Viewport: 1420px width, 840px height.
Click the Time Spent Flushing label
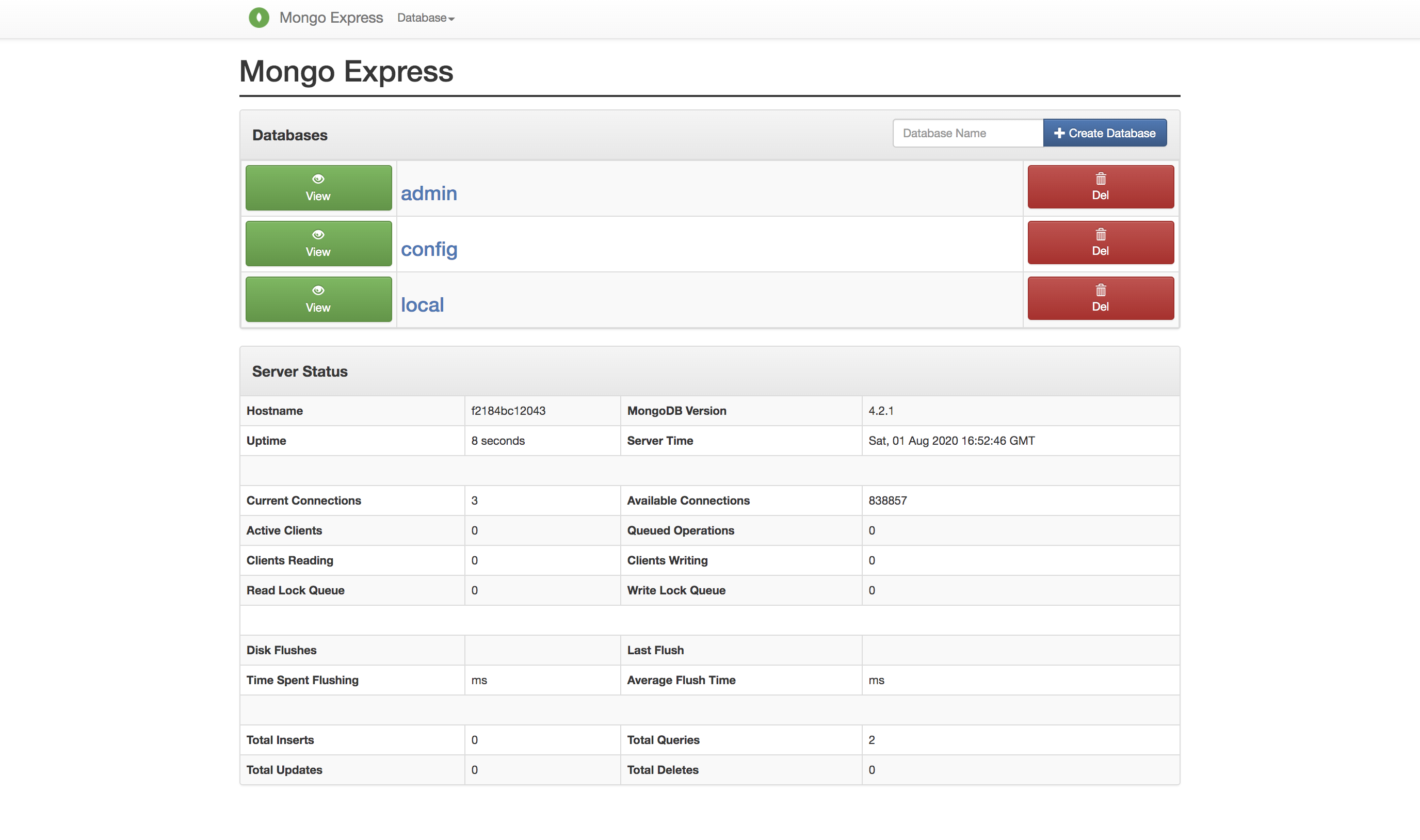click(302, 681)
